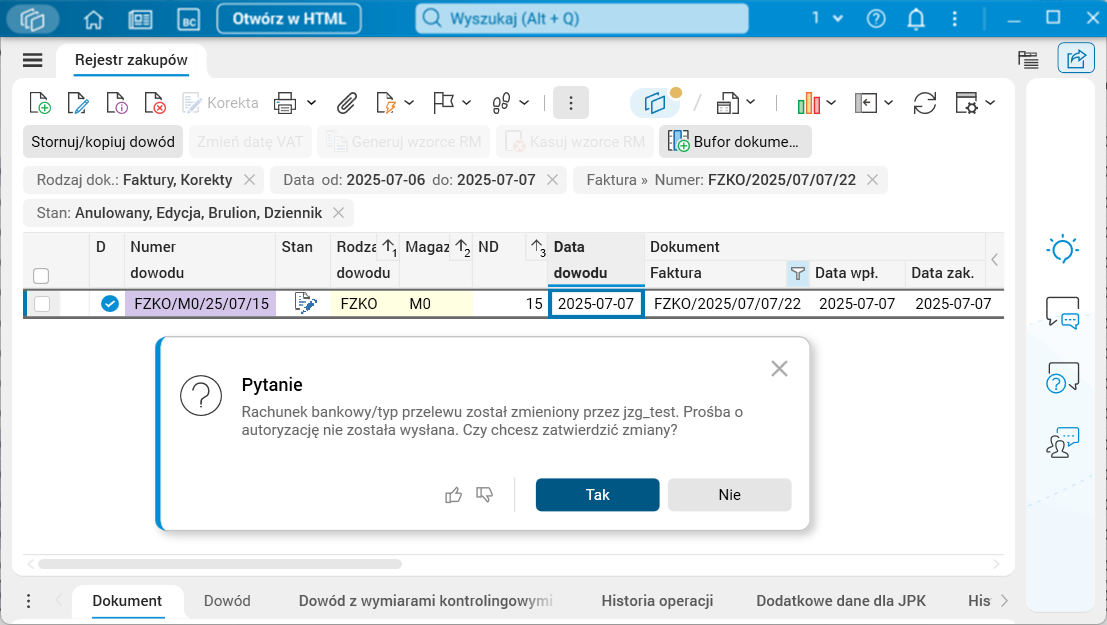Open the help question mark icon
The image size is (1107, 625).
pyautogui.click(x=876, y=18)
